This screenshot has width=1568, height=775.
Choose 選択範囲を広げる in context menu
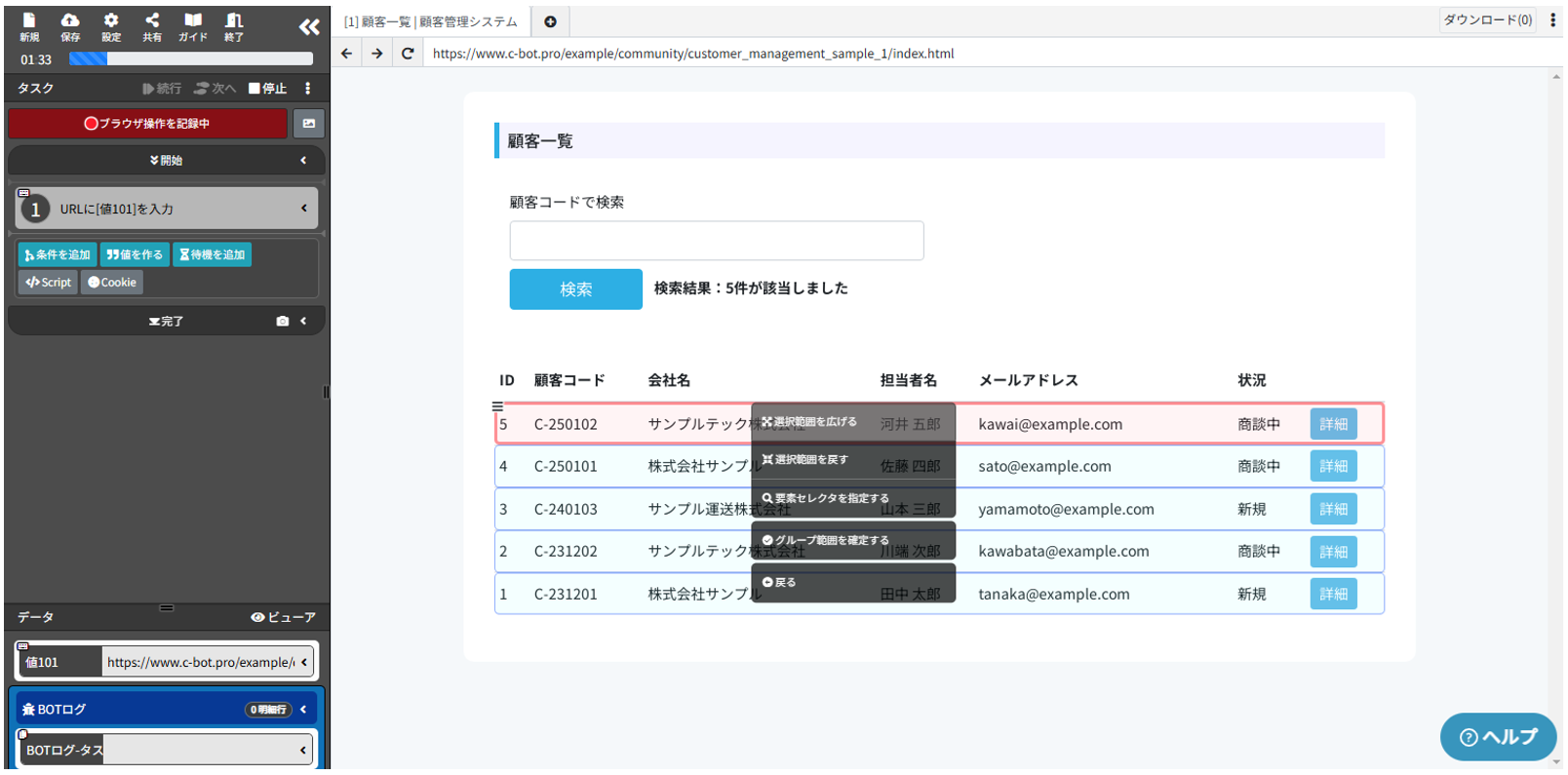853,422
